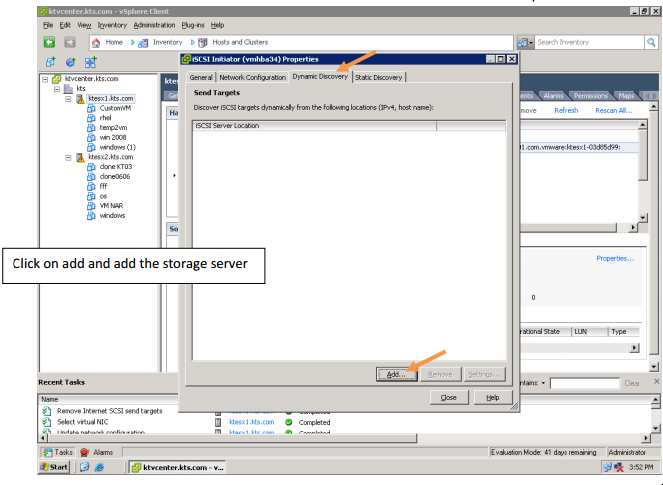Screen dimensions: 663x485
Task: Click the ktvcenter.kts.com taskbar button
Action: point(177,467)
